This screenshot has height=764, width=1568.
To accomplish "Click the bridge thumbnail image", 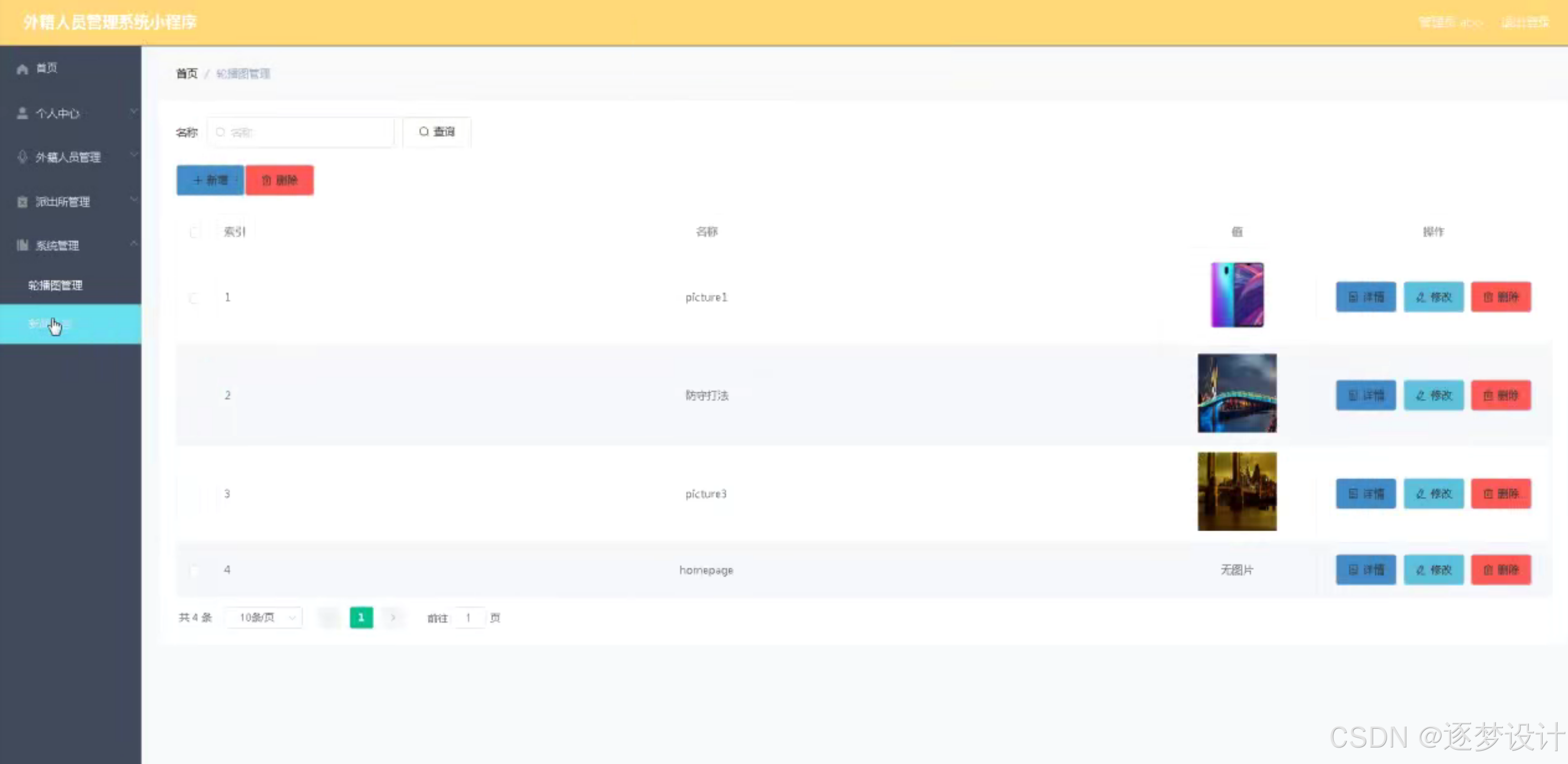I will click(x=1237, y=393).
